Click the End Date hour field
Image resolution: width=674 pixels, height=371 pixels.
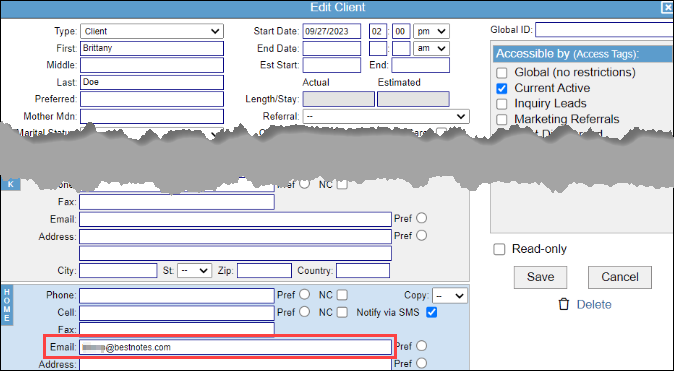pos(378,48)
